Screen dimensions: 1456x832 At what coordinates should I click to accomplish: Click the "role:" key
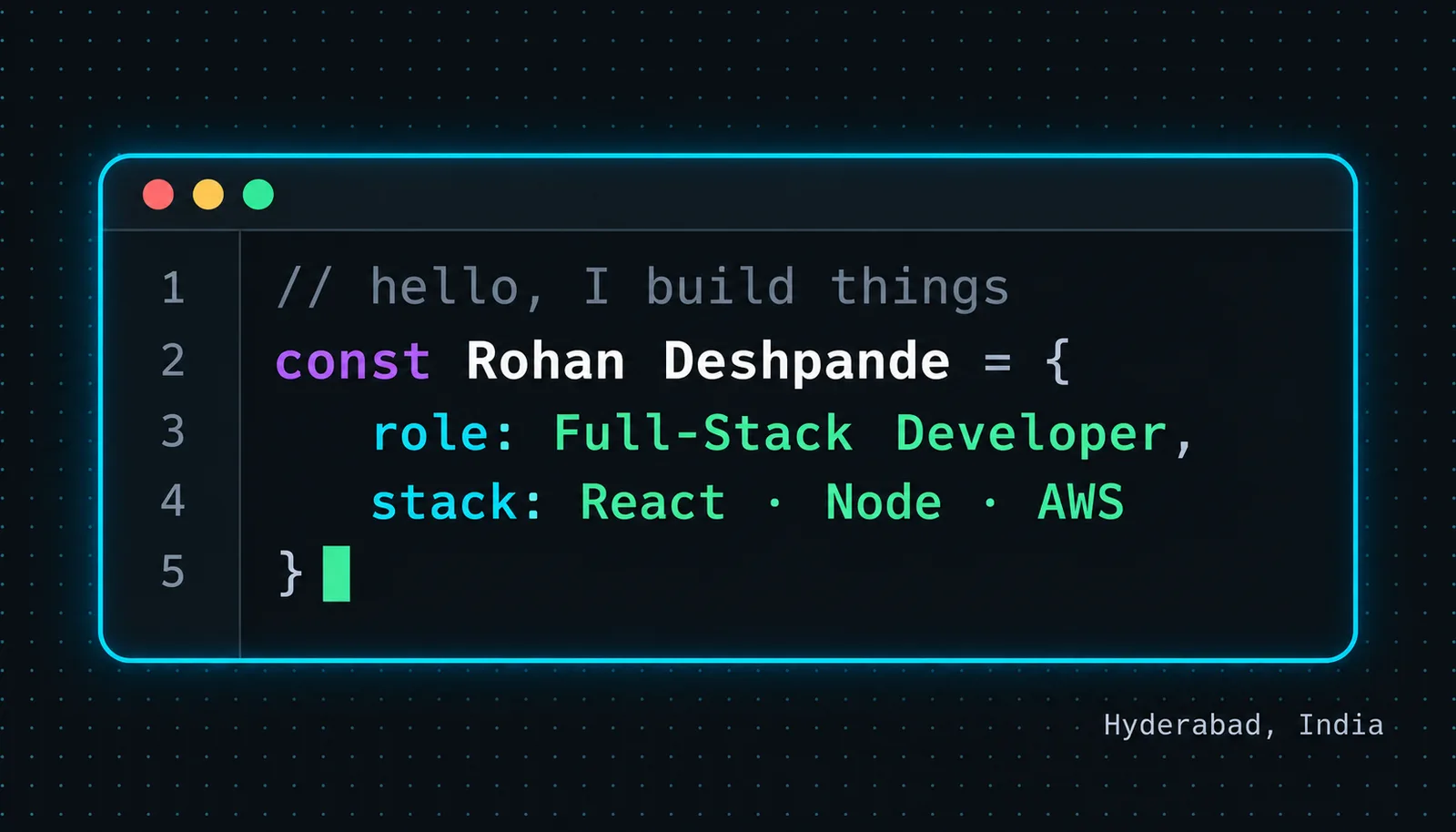(x=443, y=434)
